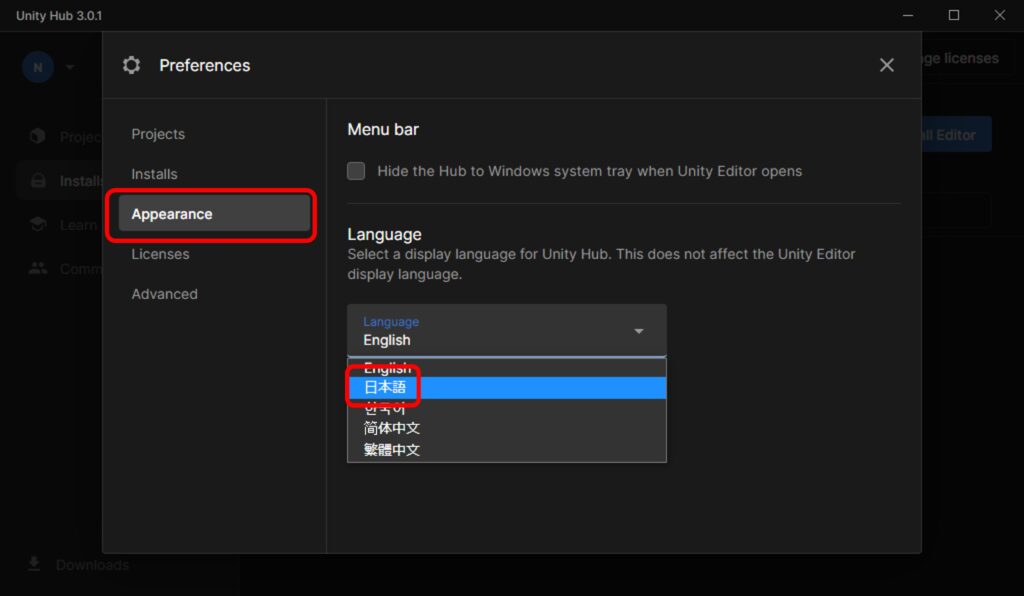Select the Appearance preferences section
Image resolution: width=1024 pixels, height=596 pixels.
point(214,213)
